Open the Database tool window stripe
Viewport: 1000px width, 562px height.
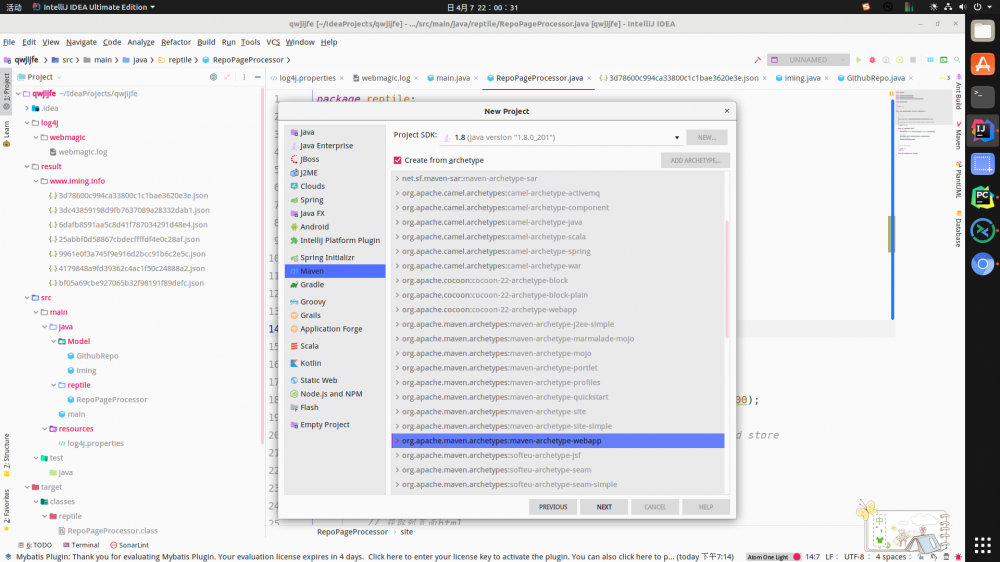958,229
